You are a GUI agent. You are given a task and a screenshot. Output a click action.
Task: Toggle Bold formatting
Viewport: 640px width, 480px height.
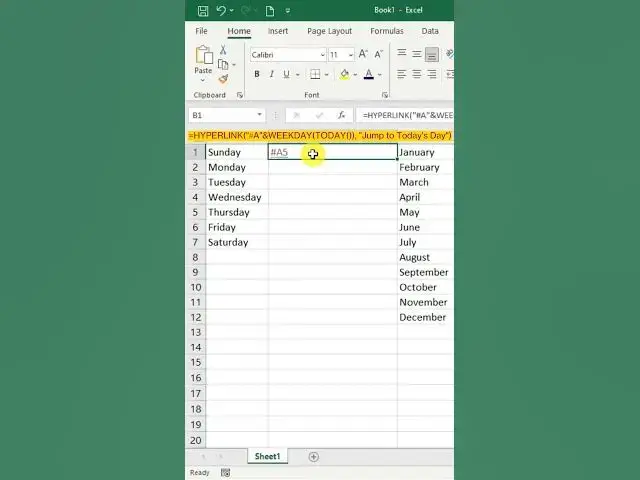click(257, 74)
